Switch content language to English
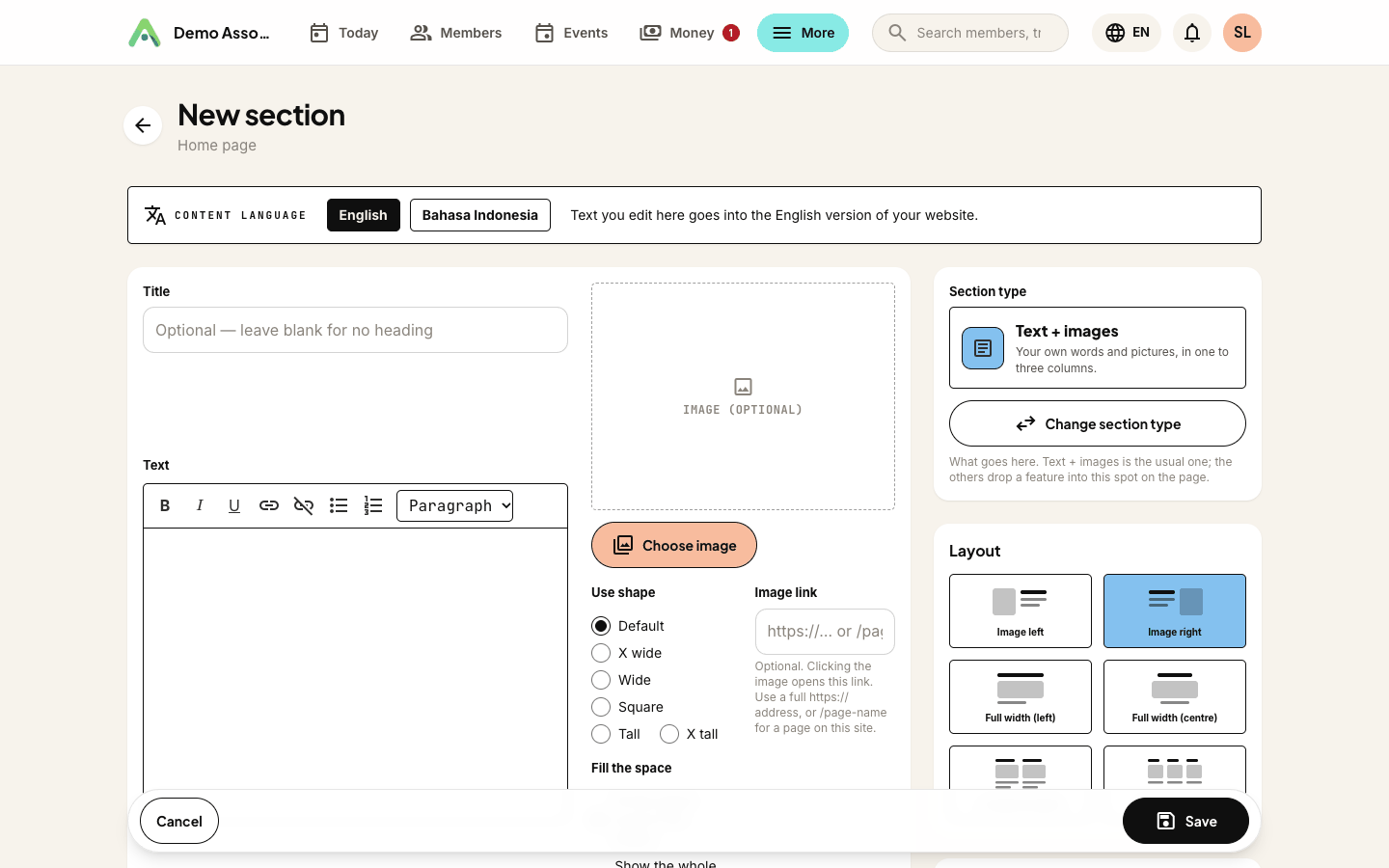The height and width of the screenshot is (868, 1389). 363,215
